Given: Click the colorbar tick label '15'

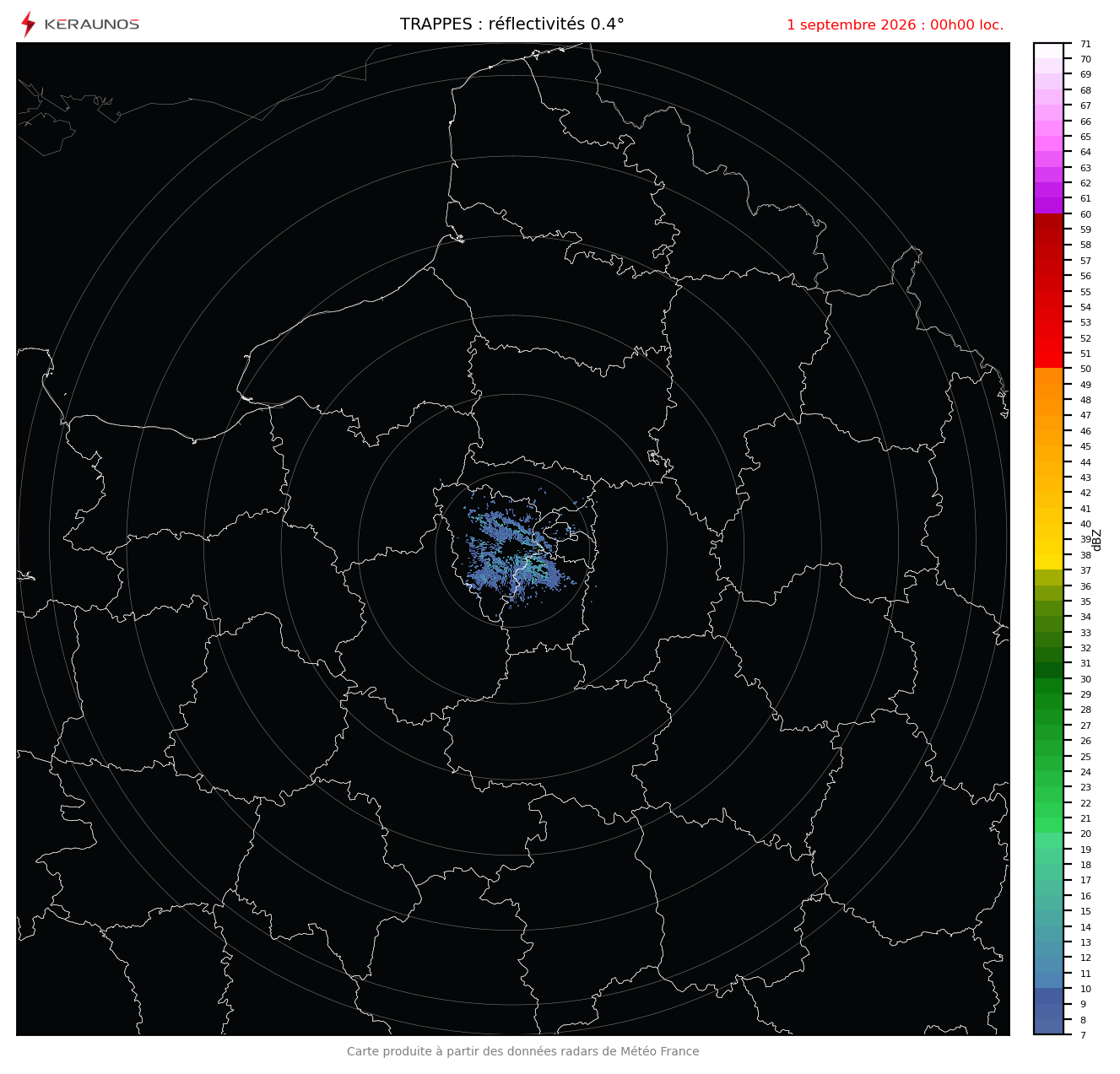Looking at the screenshot, I should tap(1085, 911).
